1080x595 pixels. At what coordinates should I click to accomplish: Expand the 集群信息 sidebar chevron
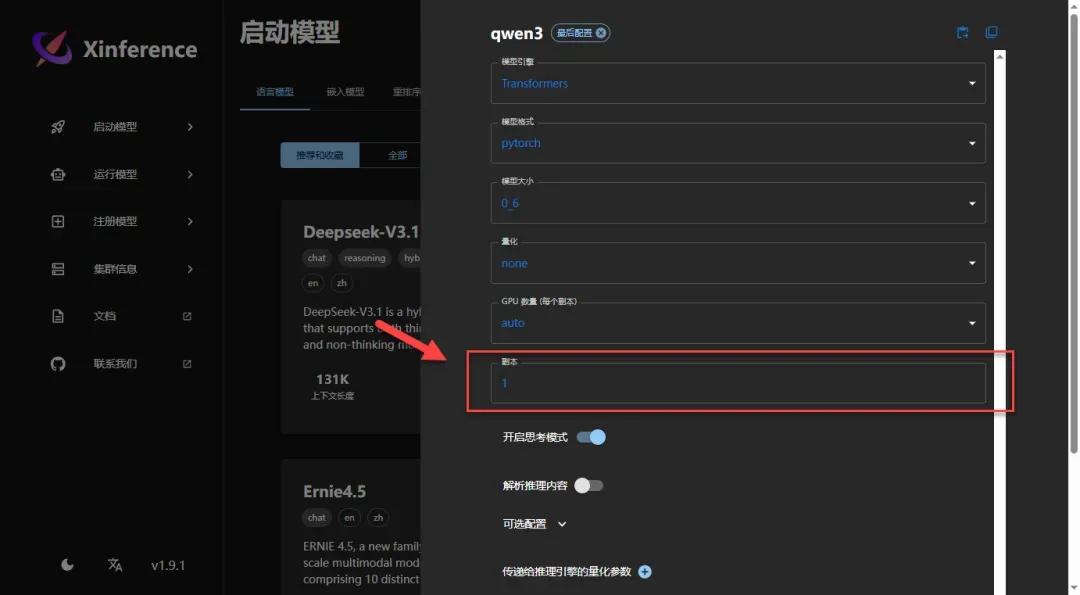coord(190,269)
